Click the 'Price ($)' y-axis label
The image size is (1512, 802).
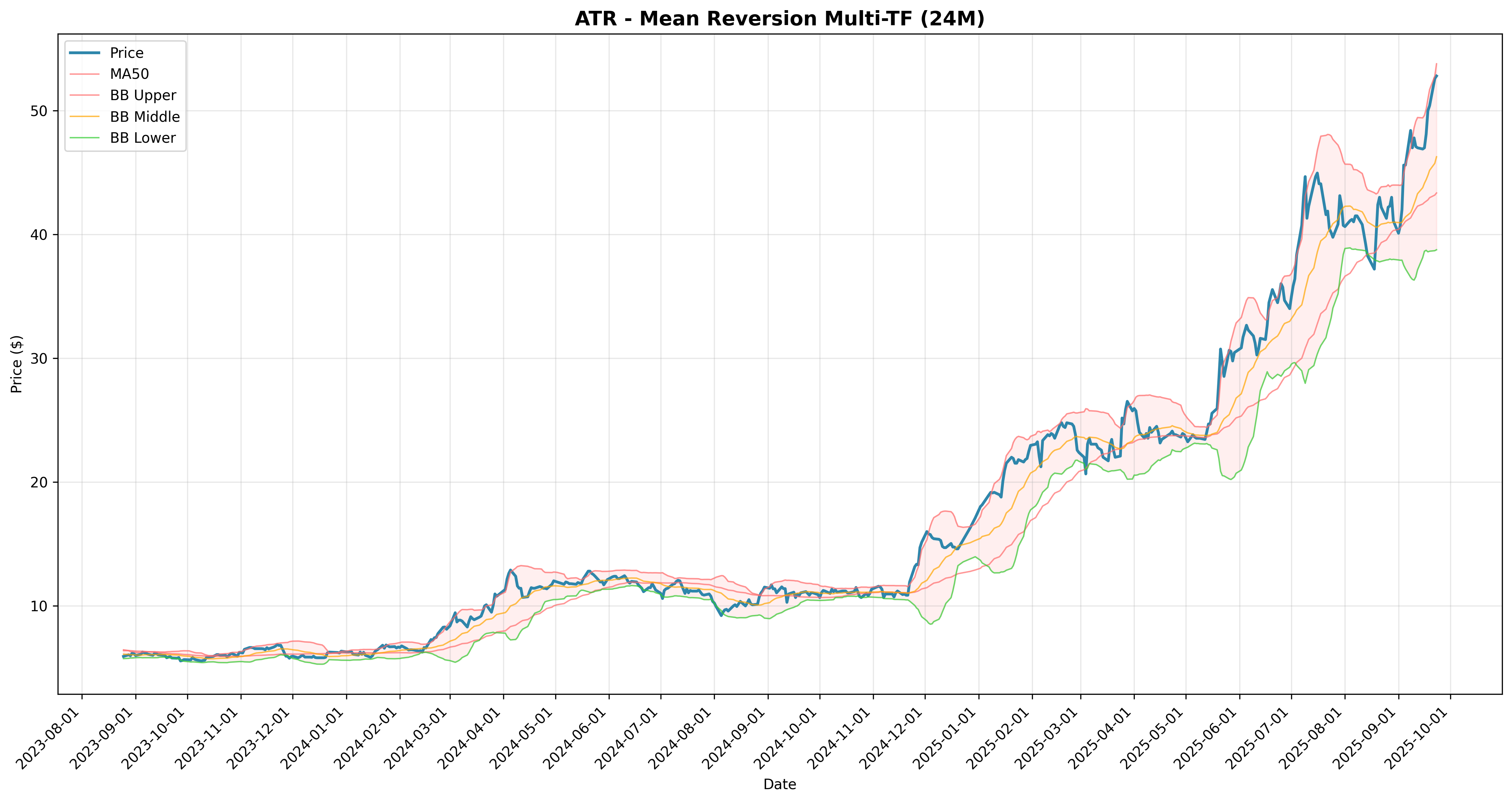17,364
